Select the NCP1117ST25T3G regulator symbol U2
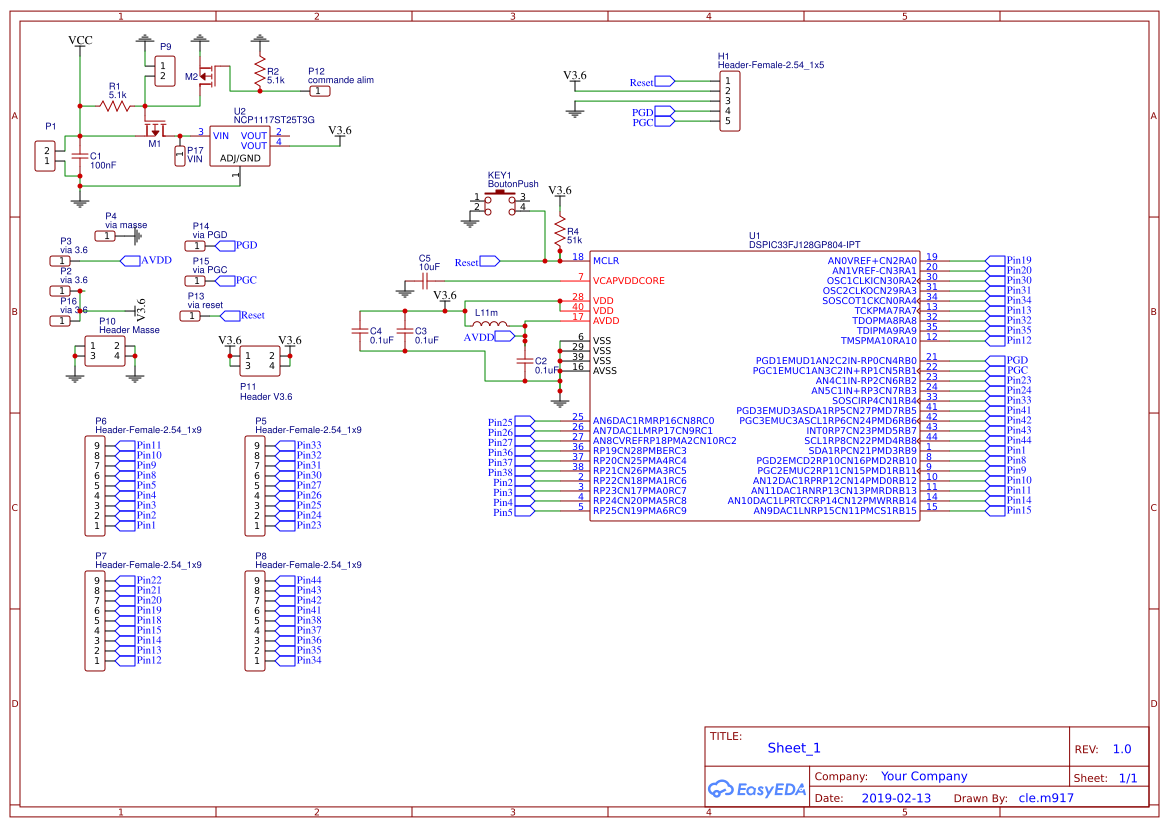The height and width of the screenshot is (827, 1169). click(238, 145)
